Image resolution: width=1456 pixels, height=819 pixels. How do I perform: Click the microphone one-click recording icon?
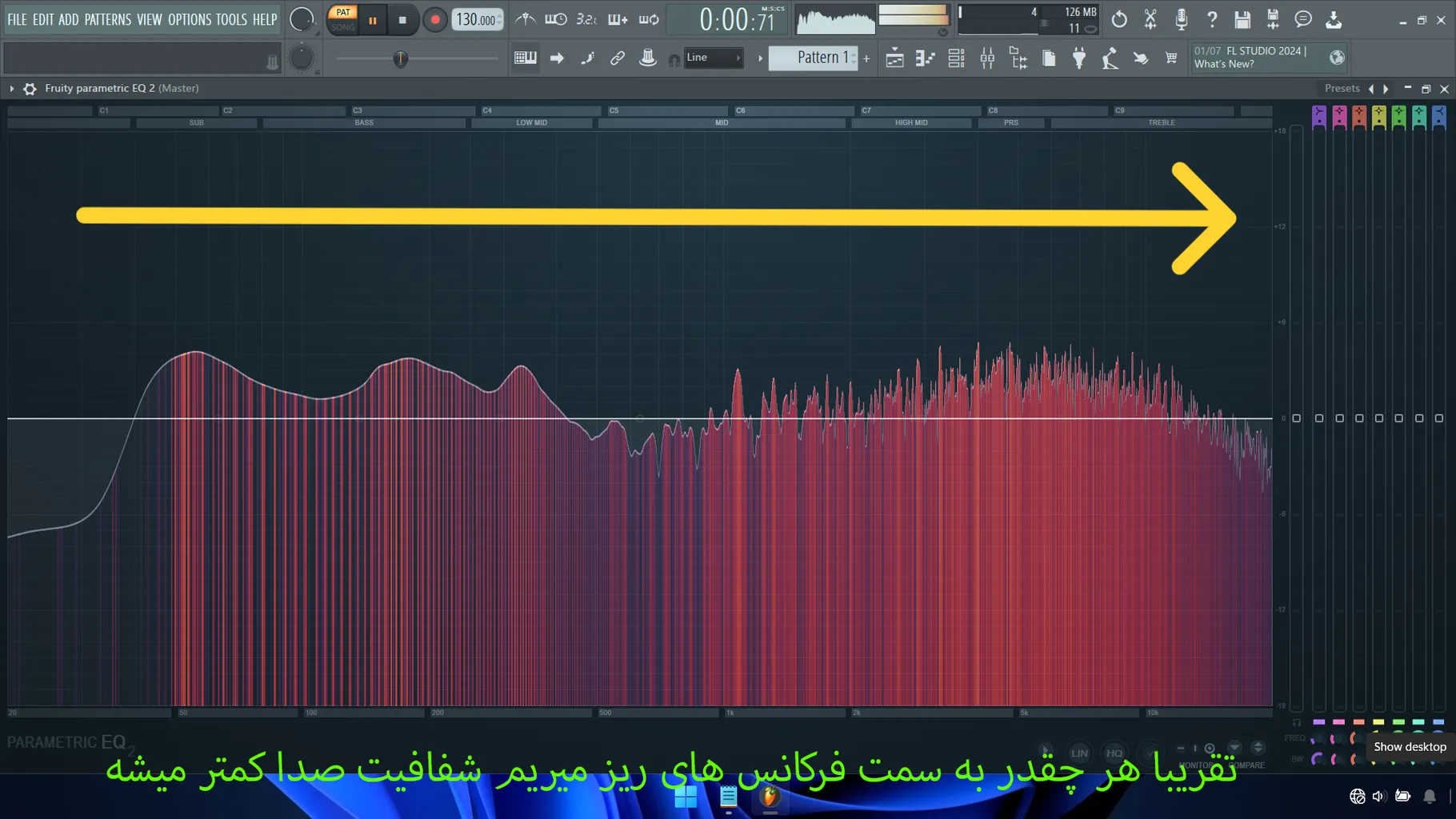(x=1181, y=19)
